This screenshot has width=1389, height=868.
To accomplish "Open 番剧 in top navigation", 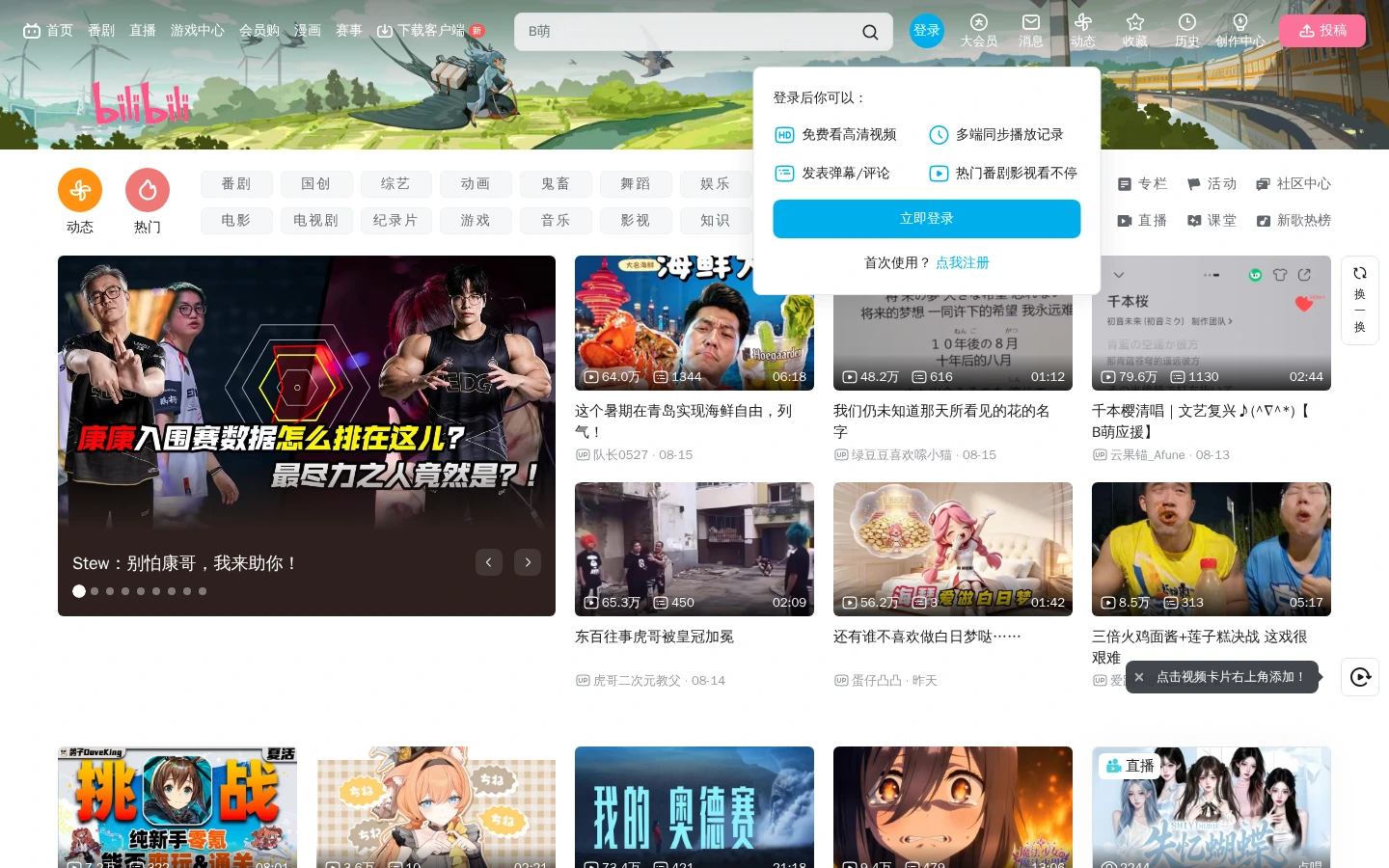I will pyautogui.click(x=101, y=31).
